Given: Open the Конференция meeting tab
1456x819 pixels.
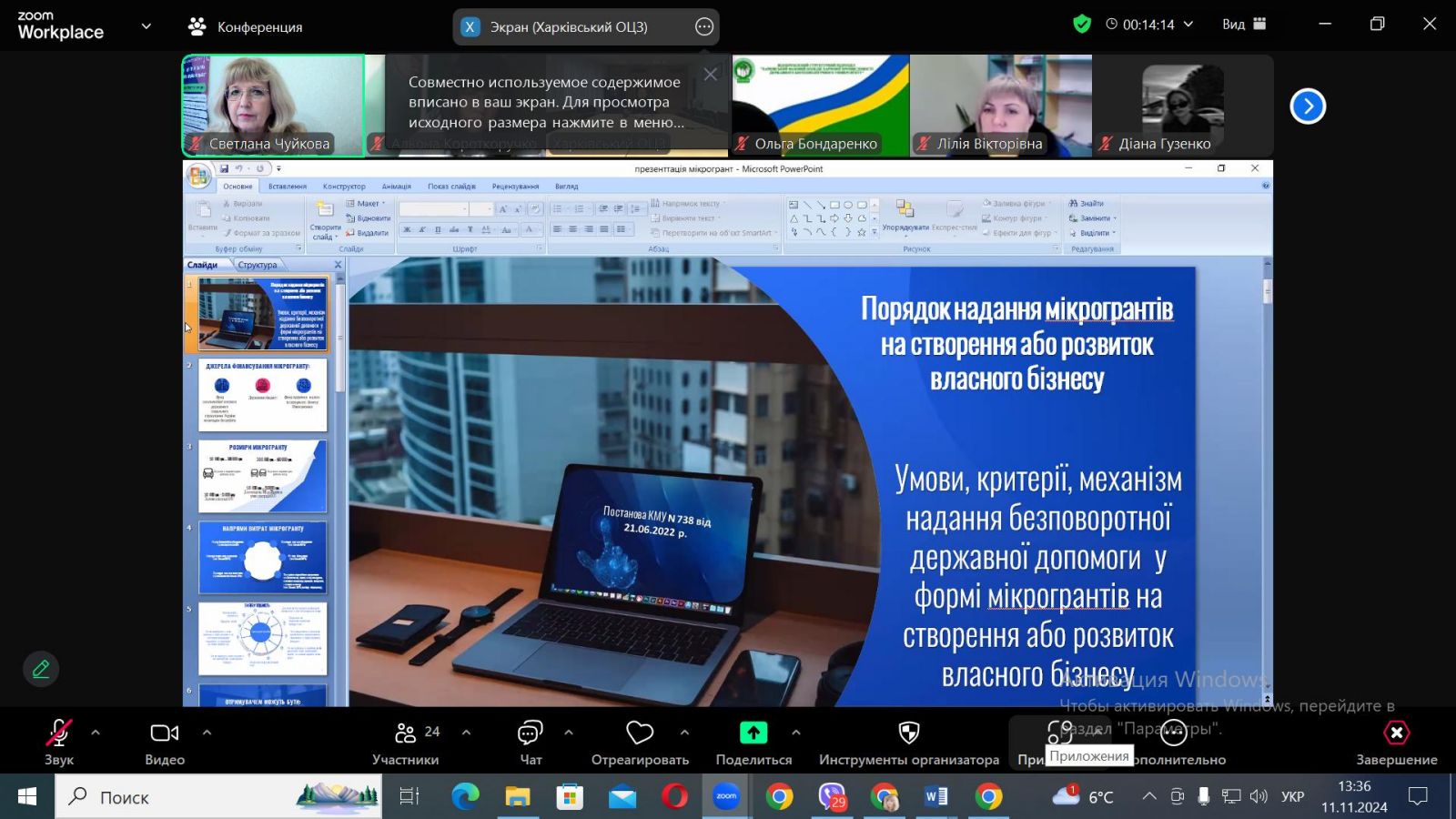Looking at the screenshot, I should point(245,27).
